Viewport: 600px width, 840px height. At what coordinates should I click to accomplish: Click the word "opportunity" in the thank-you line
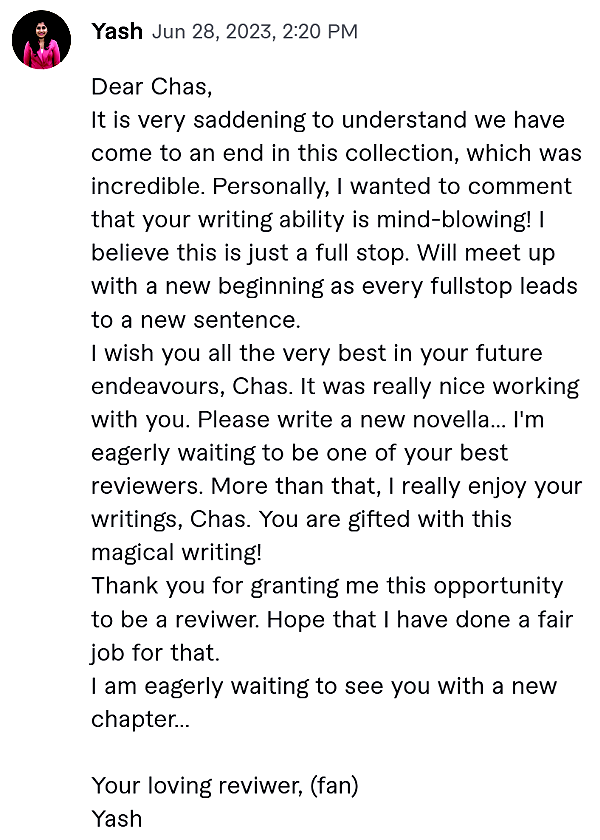click(x=498, y=586)
